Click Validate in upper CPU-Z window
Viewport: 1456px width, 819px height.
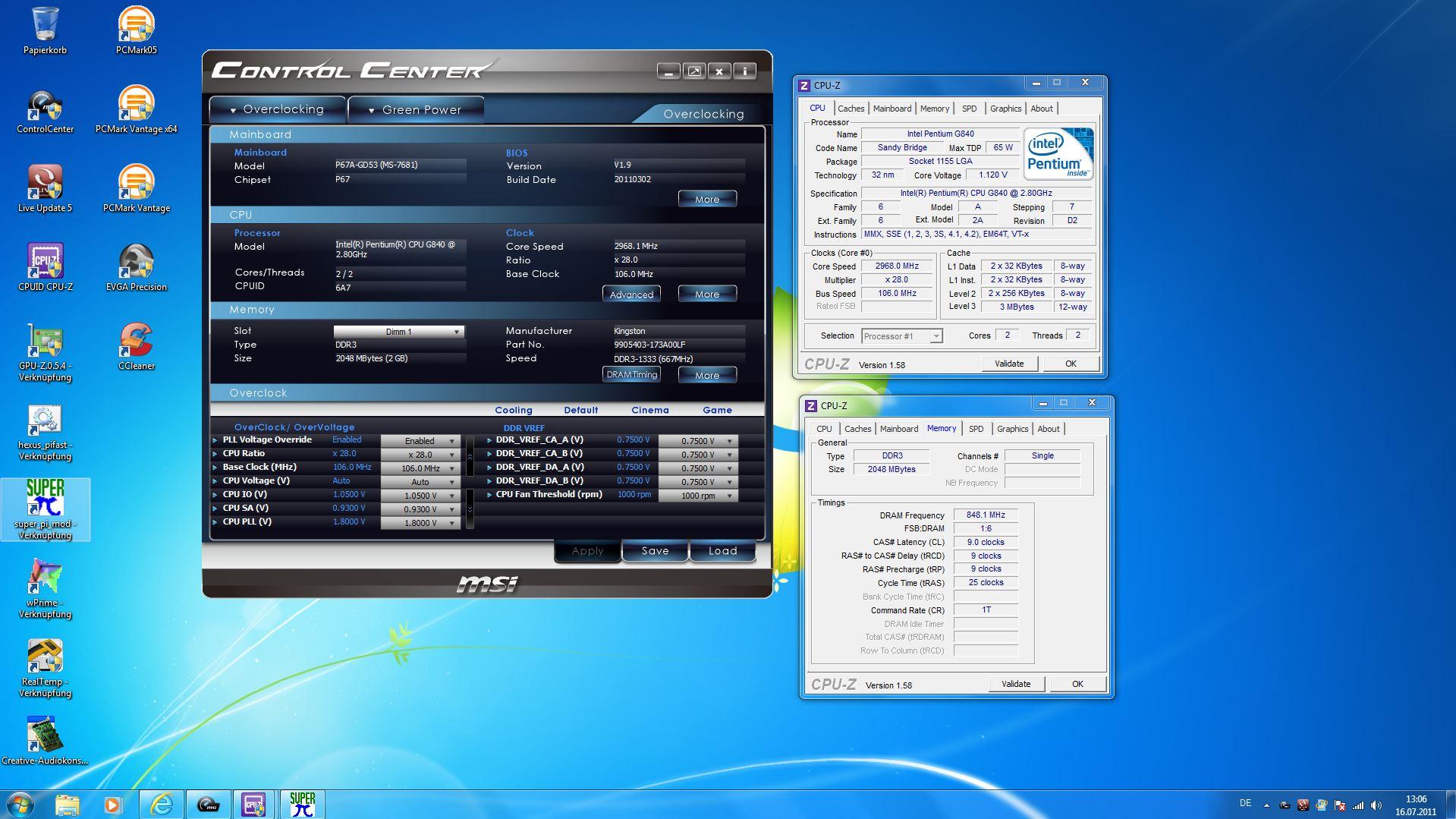coord(1008,364)
